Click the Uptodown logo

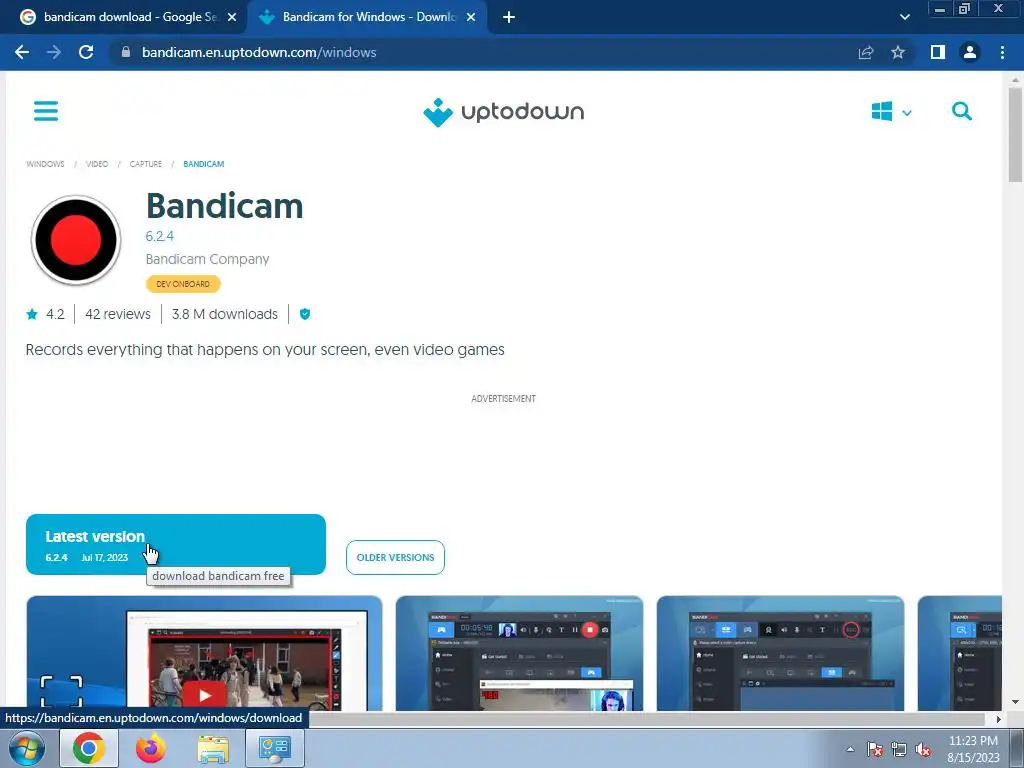pyautogui.click(x=504, y=112)
